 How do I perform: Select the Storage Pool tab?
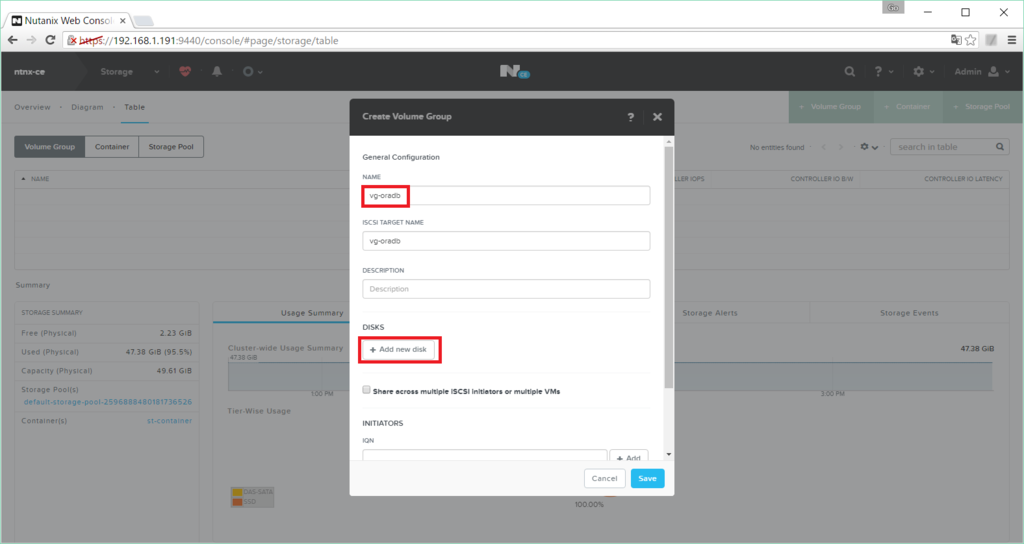point(171,147)
